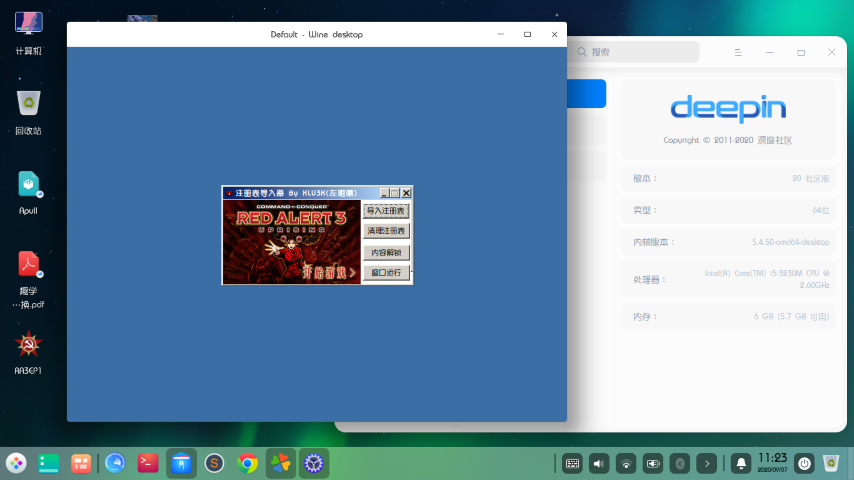This screenshot has height=480, width=854.
Task: Click the memory 6 GB value
Action: point(791,317)
